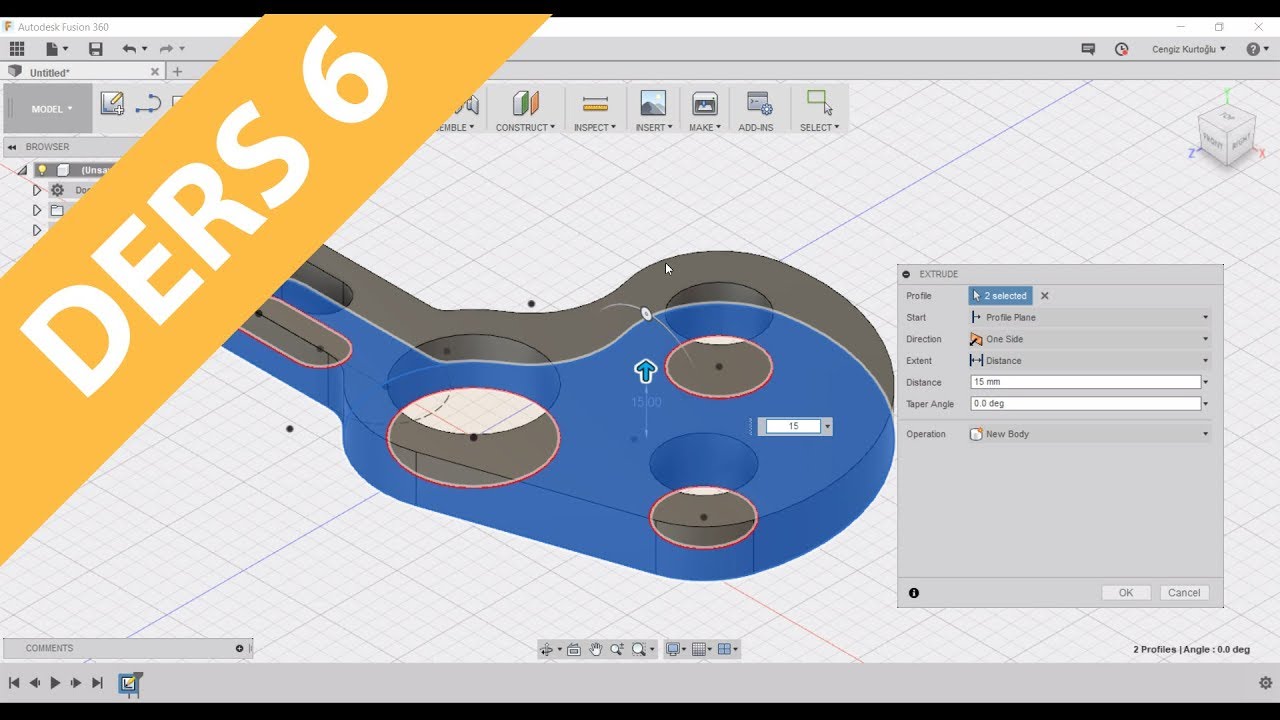The image size is (1280, 720).
Task: Save the document with the floppy icon
Action: (96, 48)
